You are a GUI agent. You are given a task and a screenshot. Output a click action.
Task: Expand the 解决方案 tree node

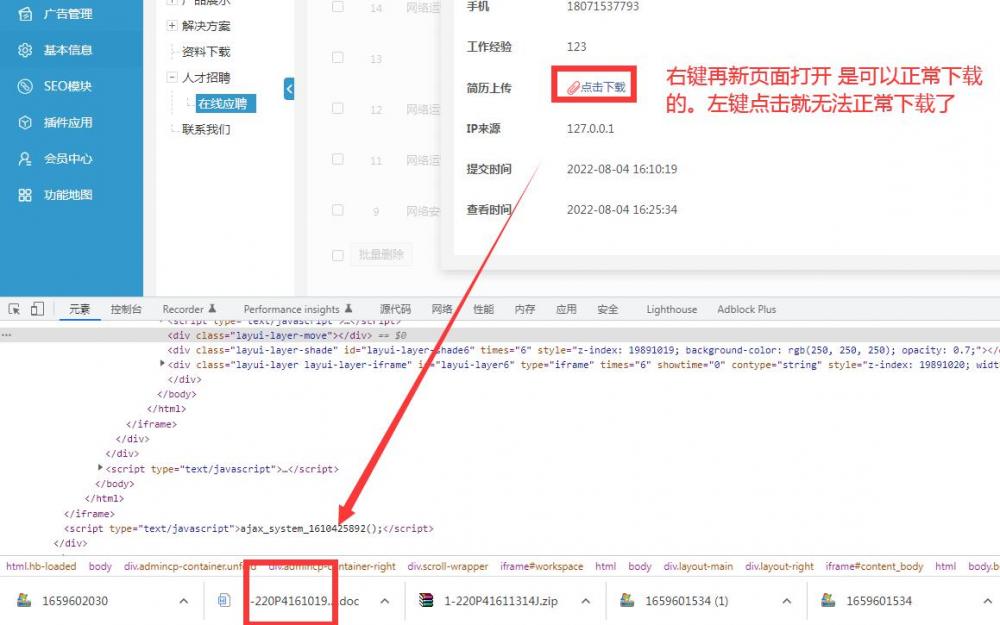(172, 26)
